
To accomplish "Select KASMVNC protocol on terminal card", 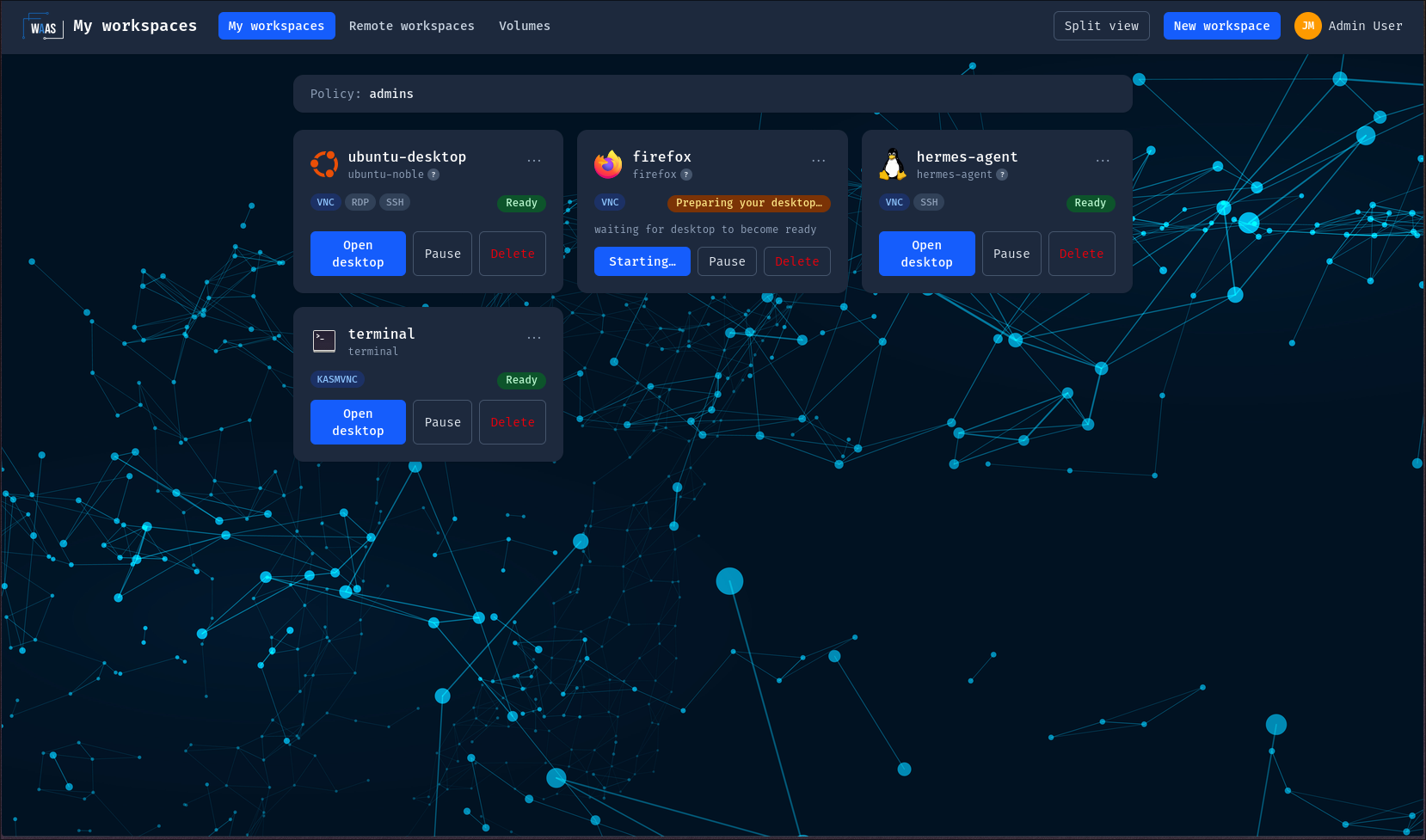I will (x=337, y=379).
